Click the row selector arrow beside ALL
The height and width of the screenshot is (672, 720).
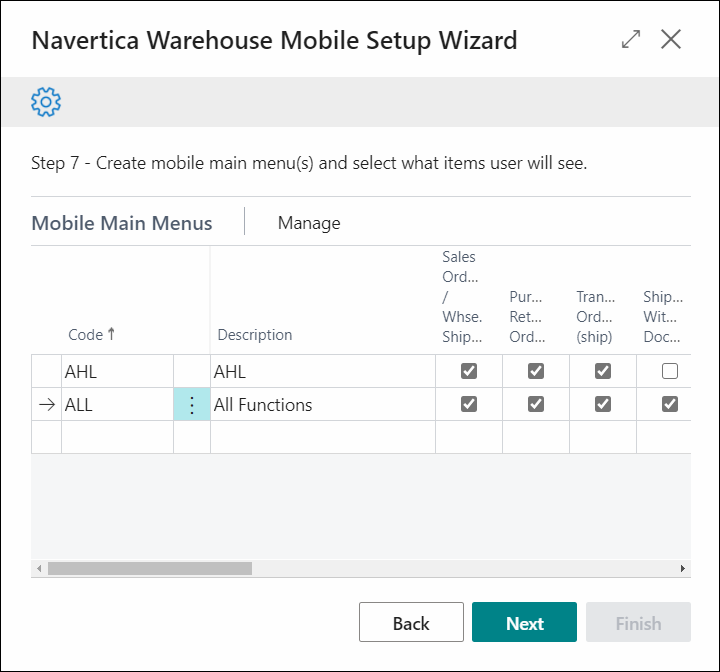point(47,404)
